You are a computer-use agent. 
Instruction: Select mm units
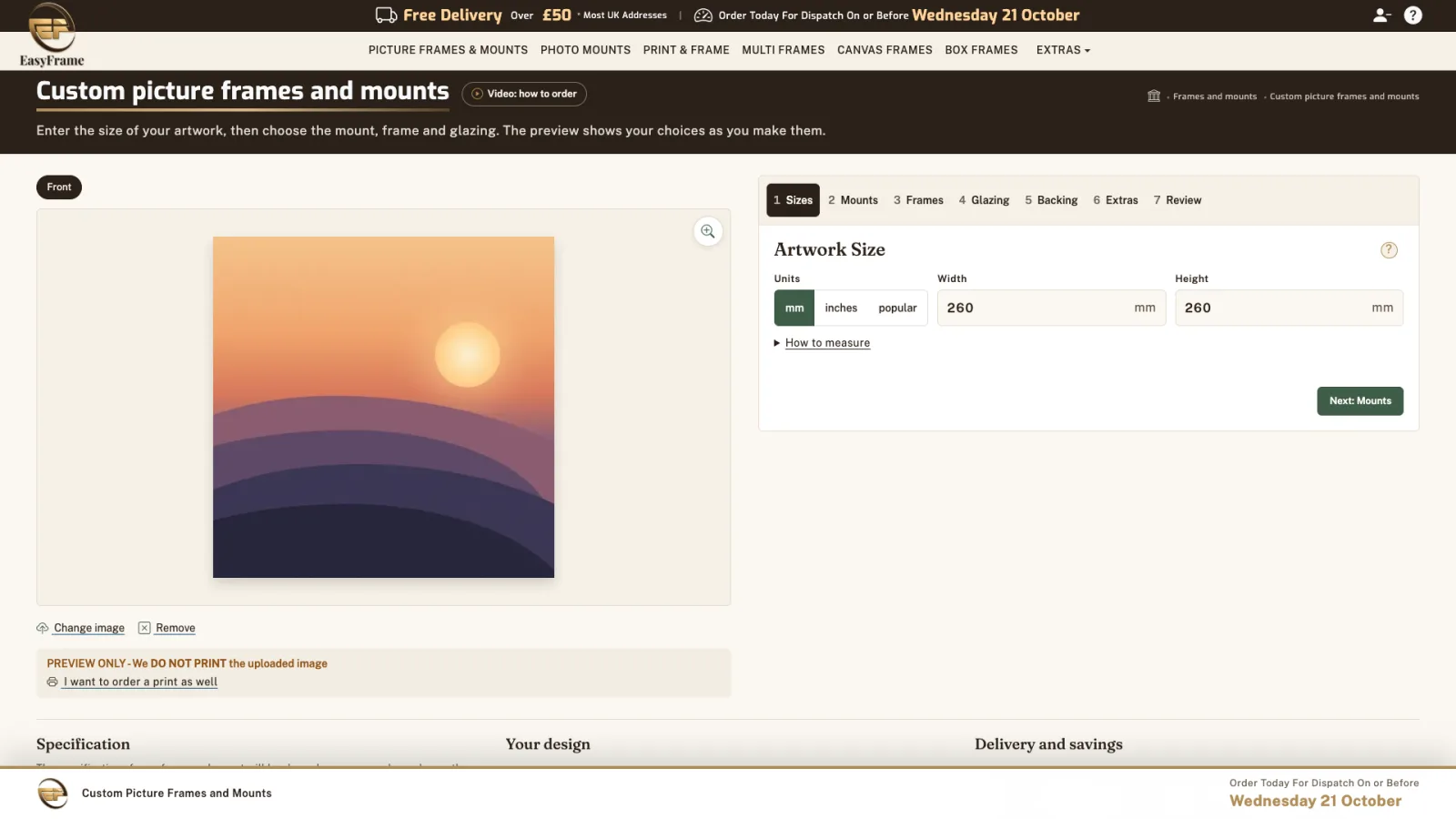pos(794,308)
